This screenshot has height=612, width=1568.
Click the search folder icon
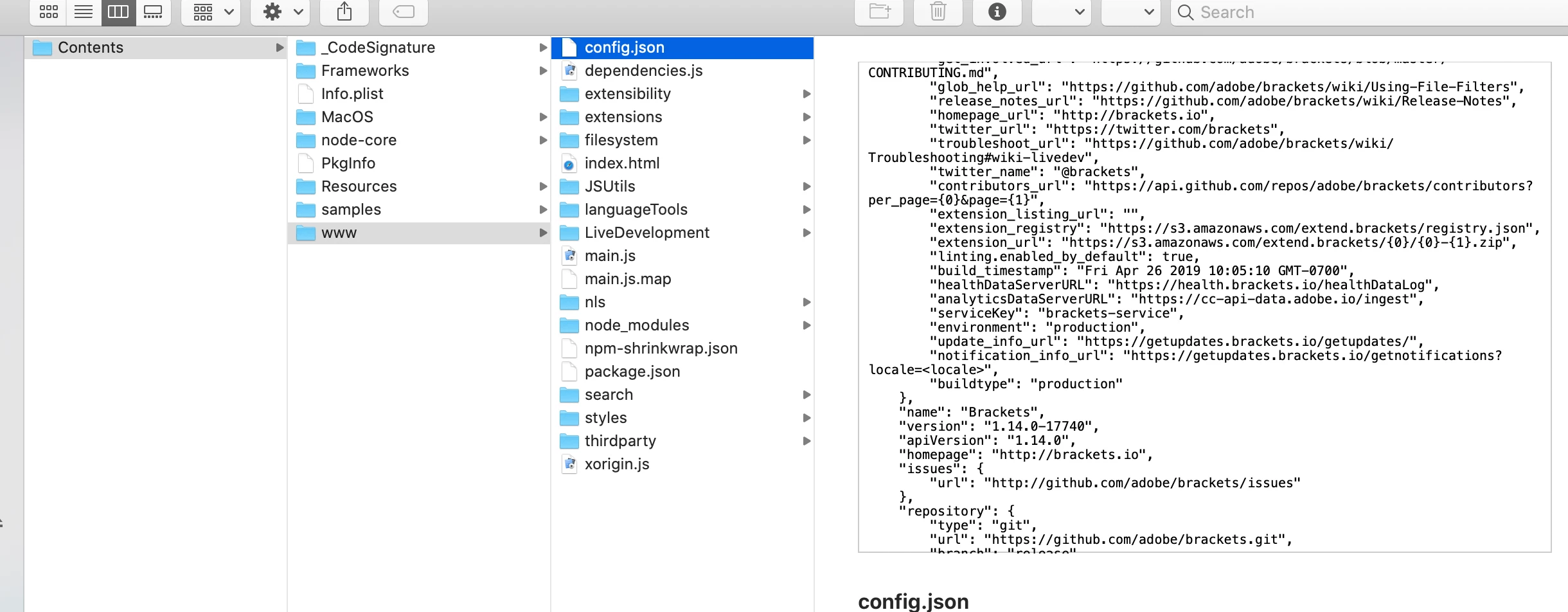pos(569,395)
